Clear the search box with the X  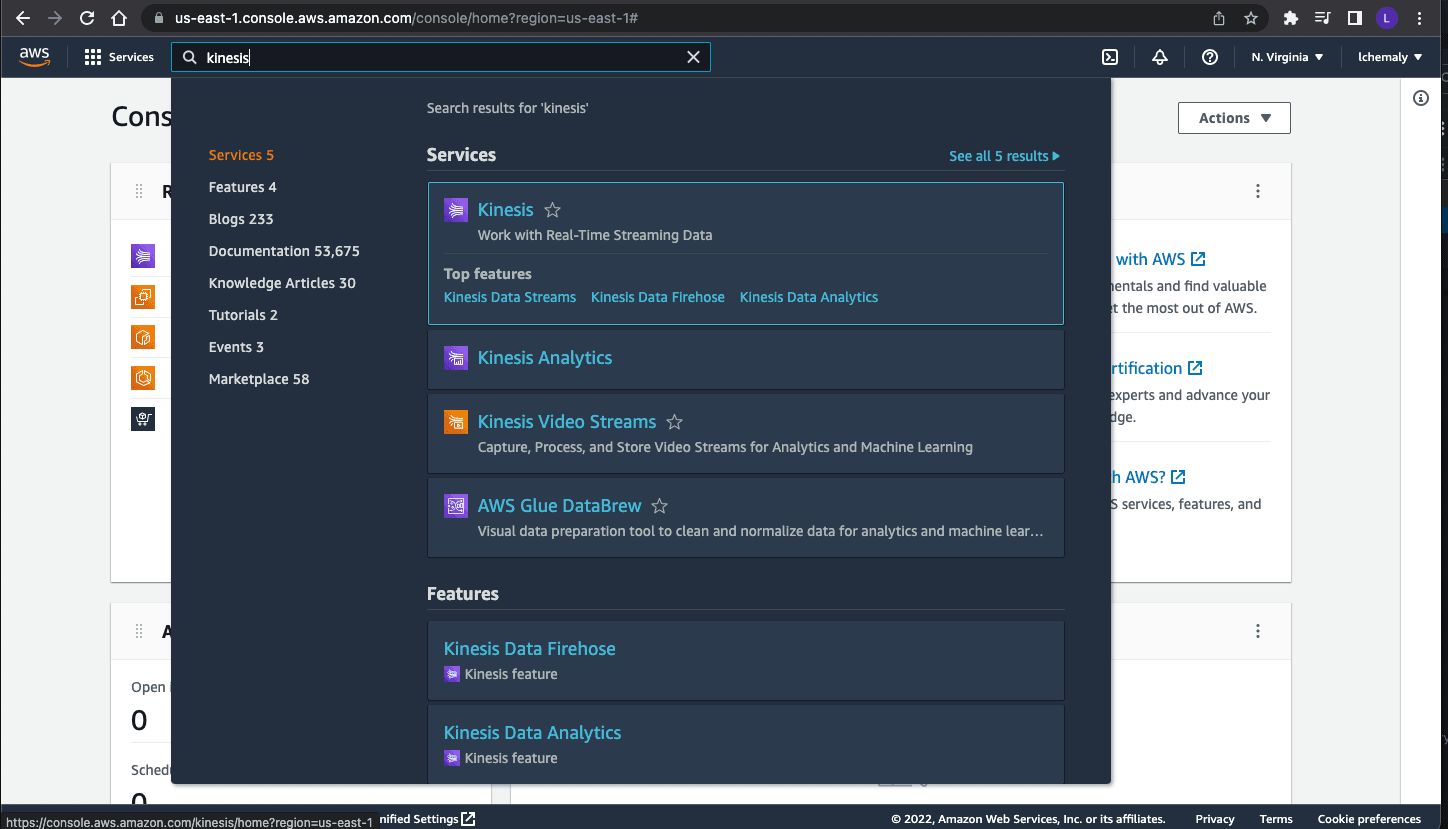694,57
